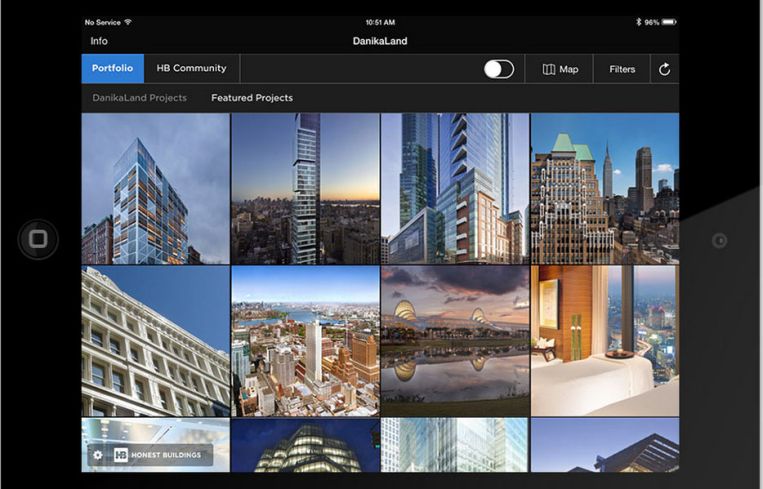
Task: Tap the Honest Buildings HB logo
Action: [x=122, y=455]
